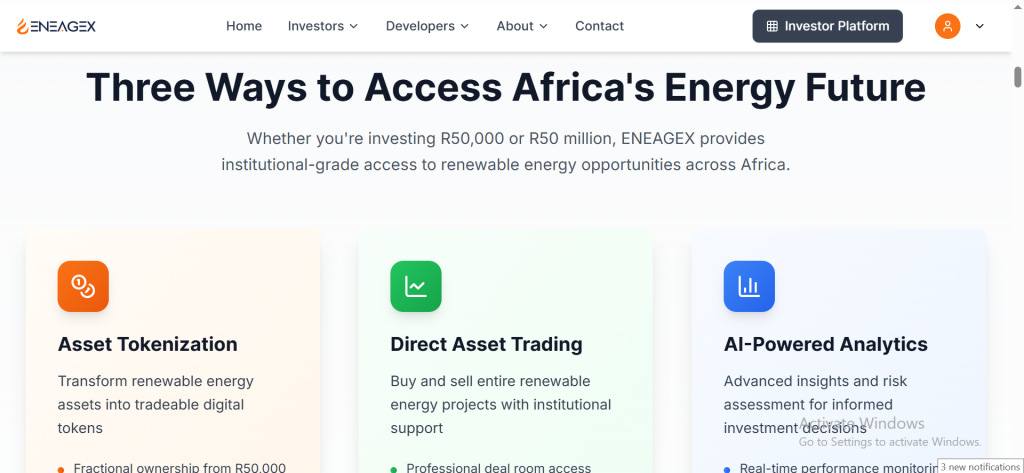The height and width of the screenshot is (473, 1024).
Task: Click the grid icon in Investor Platform button
Action: (x=772, y=26)
